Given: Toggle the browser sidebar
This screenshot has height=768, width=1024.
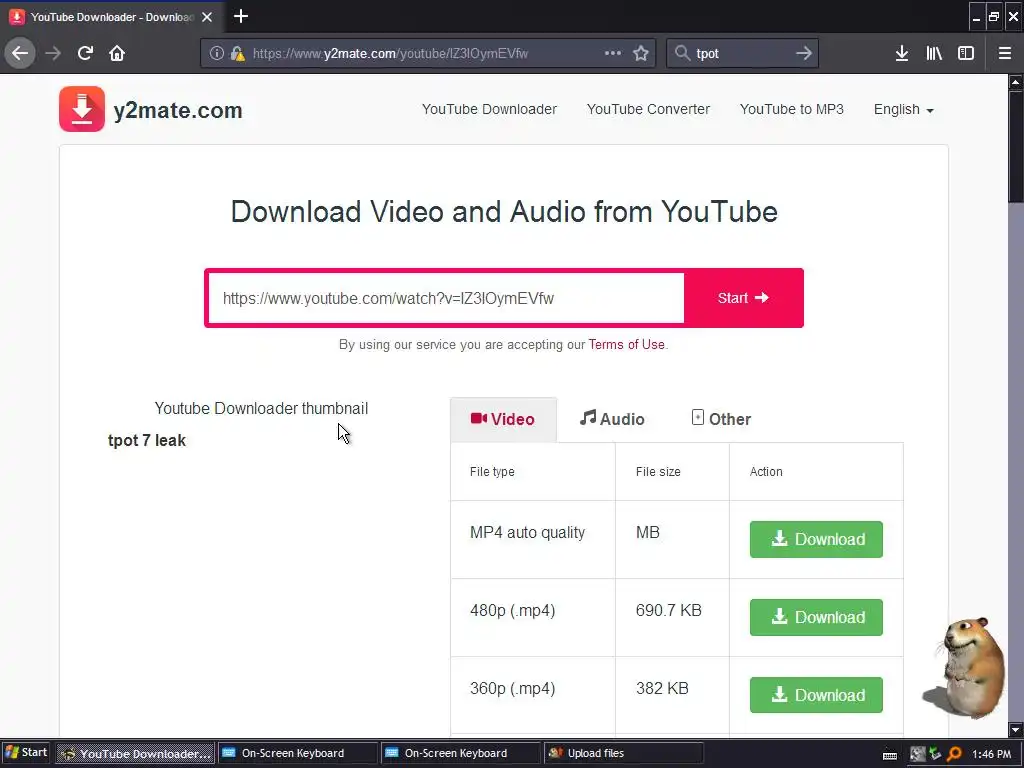Looking at the screenshot, I should click(966, 53).
